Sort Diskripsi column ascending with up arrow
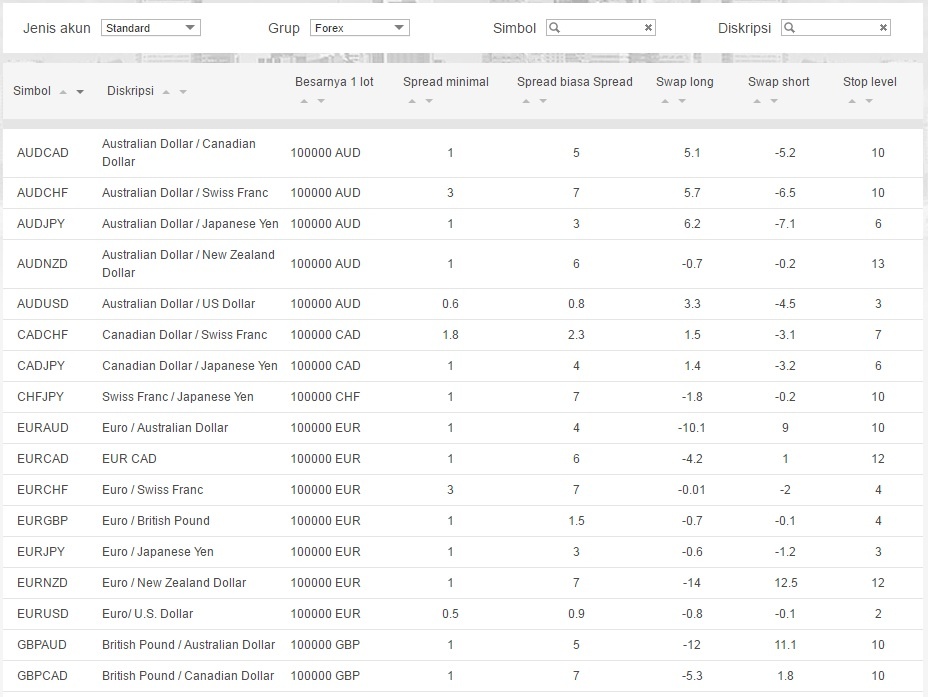This screenshot has width=928, height=697. [x=166, y=92]
